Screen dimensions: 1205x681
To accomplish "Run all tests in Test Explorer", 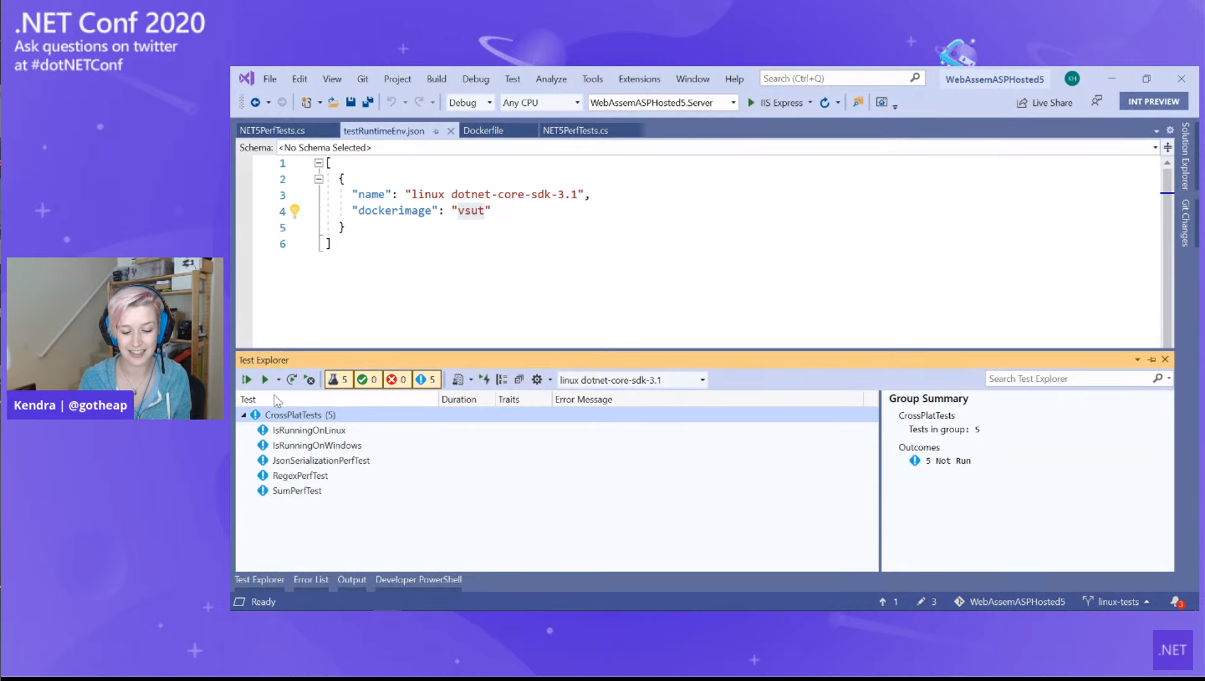I will click(246, 380).
